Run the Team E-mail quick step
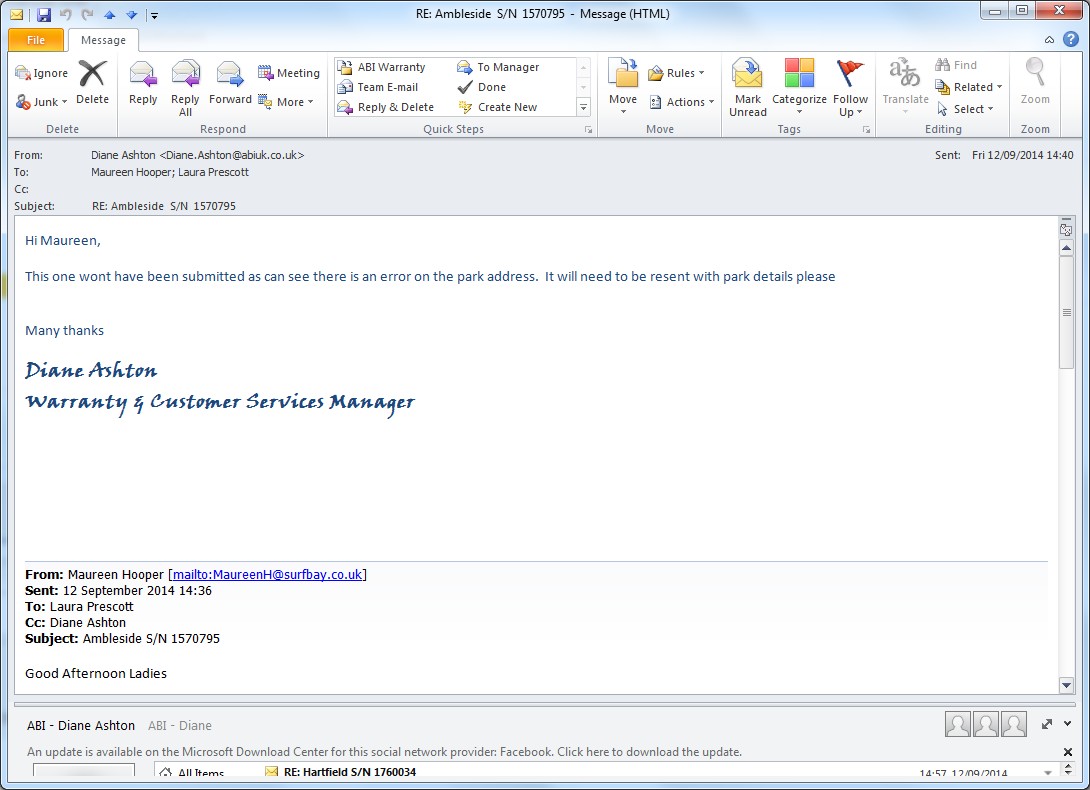1090x790 pixels. point(378,87)
